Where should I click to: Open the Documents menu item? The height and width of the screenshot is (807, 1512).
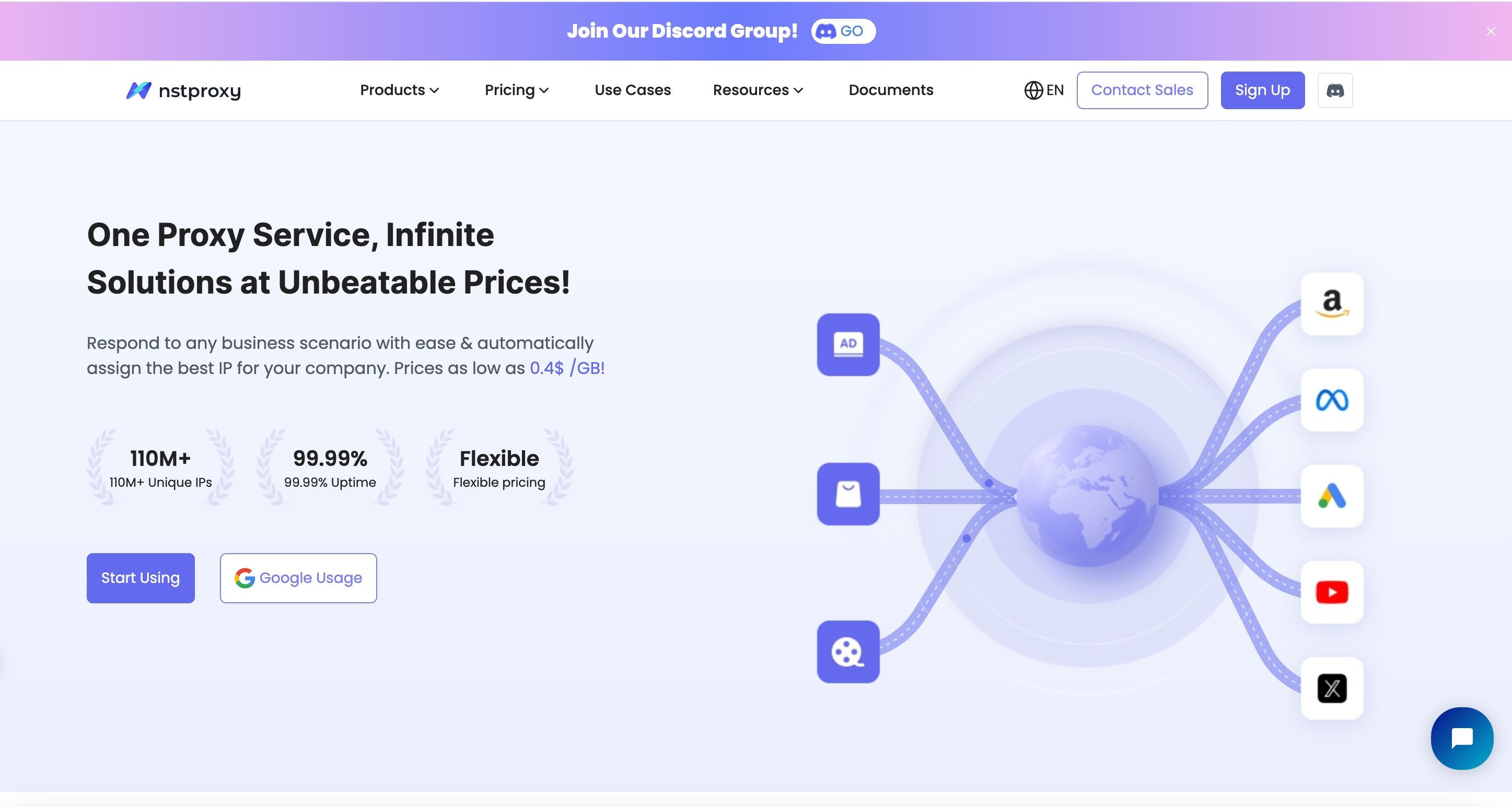[890, 90]
